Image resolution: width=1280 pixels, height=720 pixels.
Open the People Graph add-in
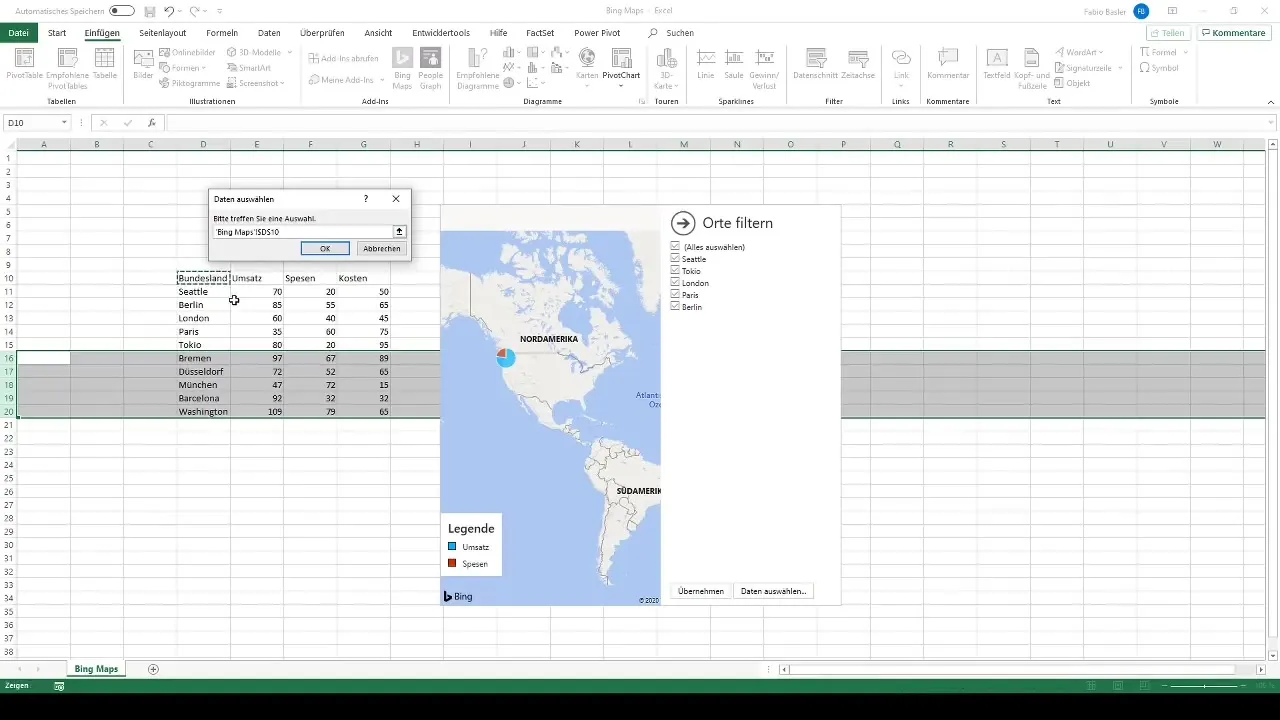pos(431,66)
